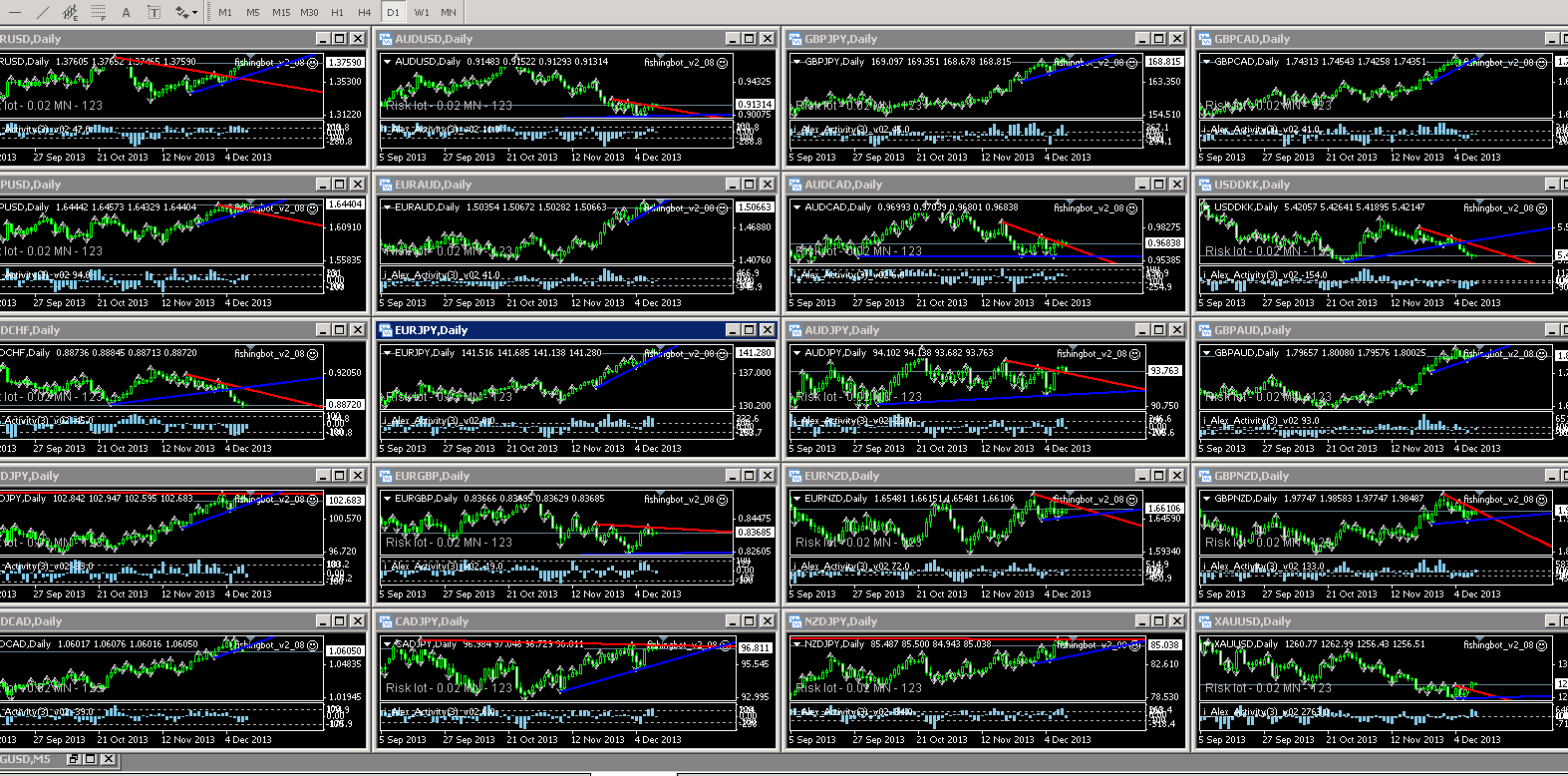Click the CADJPY,Daily chart window icon

click(386, 621)
